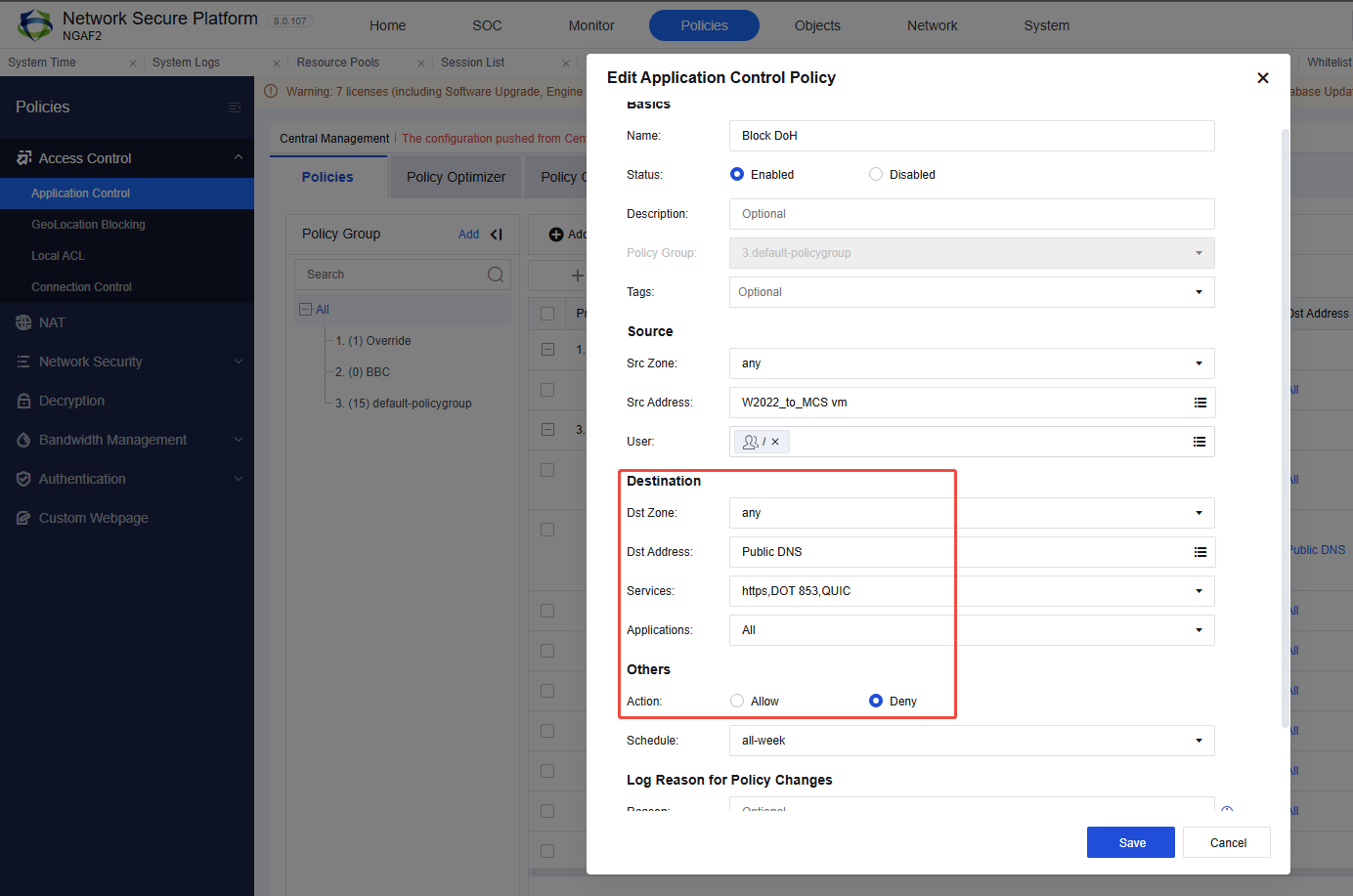Click the search magnifier in Policy Group

click(x=496, y=275)
